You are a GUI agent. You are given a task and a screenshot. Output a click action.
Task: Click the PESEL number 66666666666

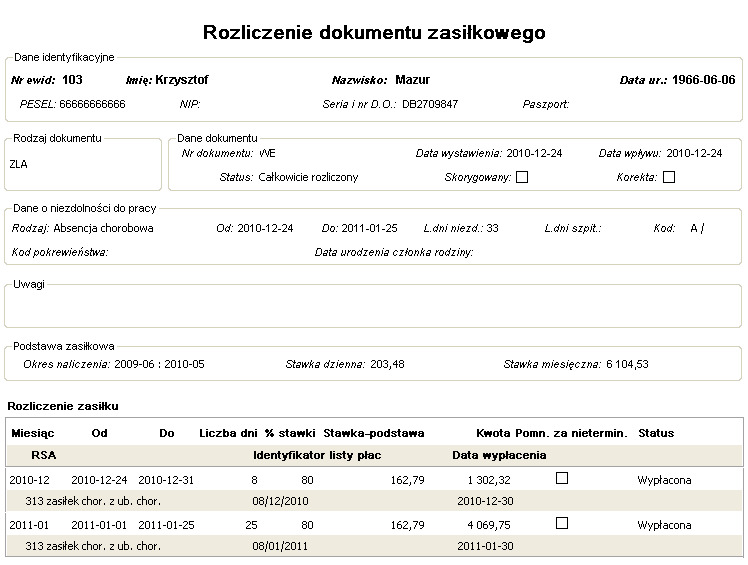(x=93, y=104)
